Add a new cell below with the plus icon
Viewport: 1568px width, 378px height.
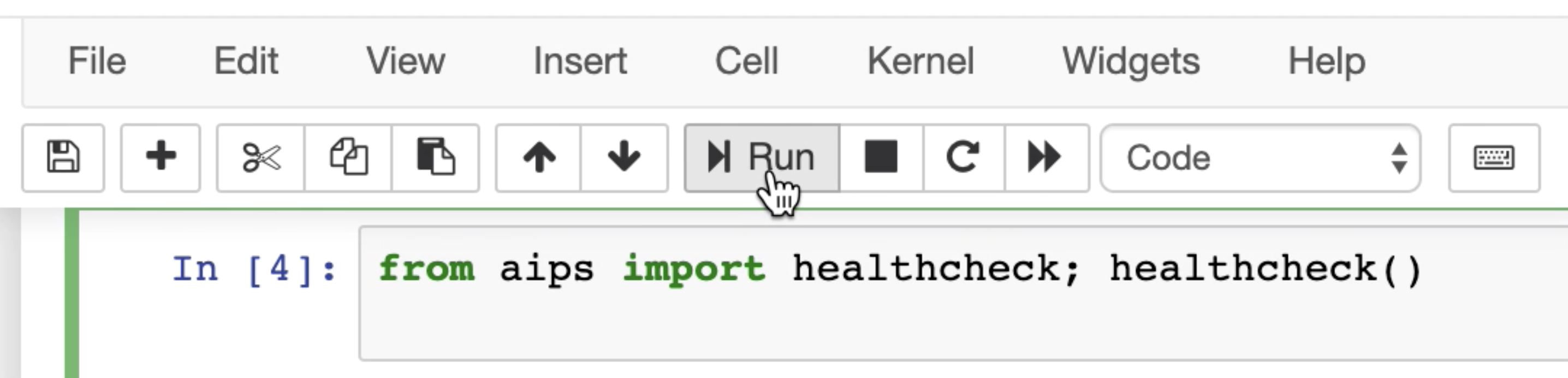(161, 157)
